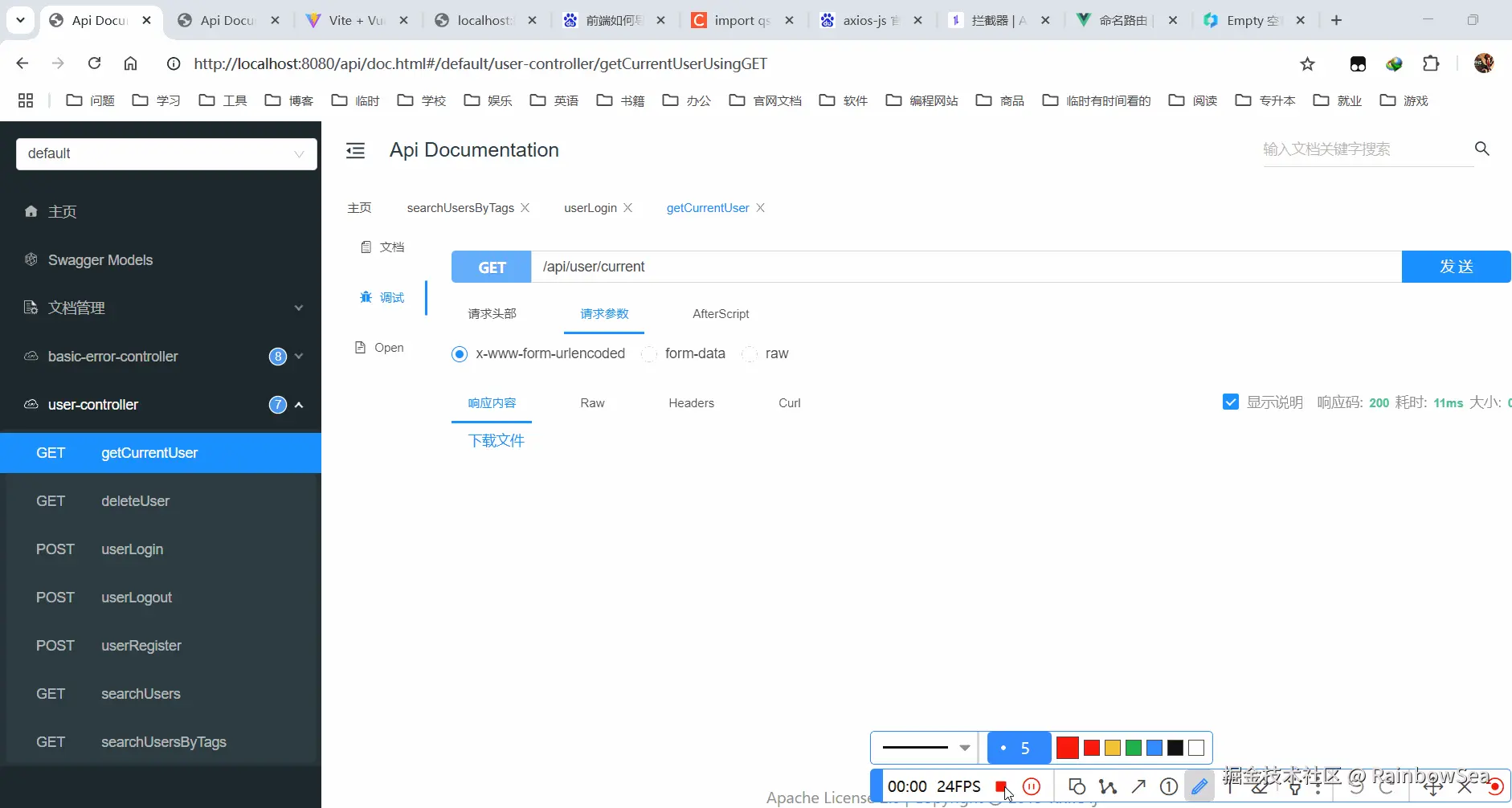The image size is (1512, 808).
Task: Click the 下载文件 link
Action: pyautogui.click(x=496, y=440)
